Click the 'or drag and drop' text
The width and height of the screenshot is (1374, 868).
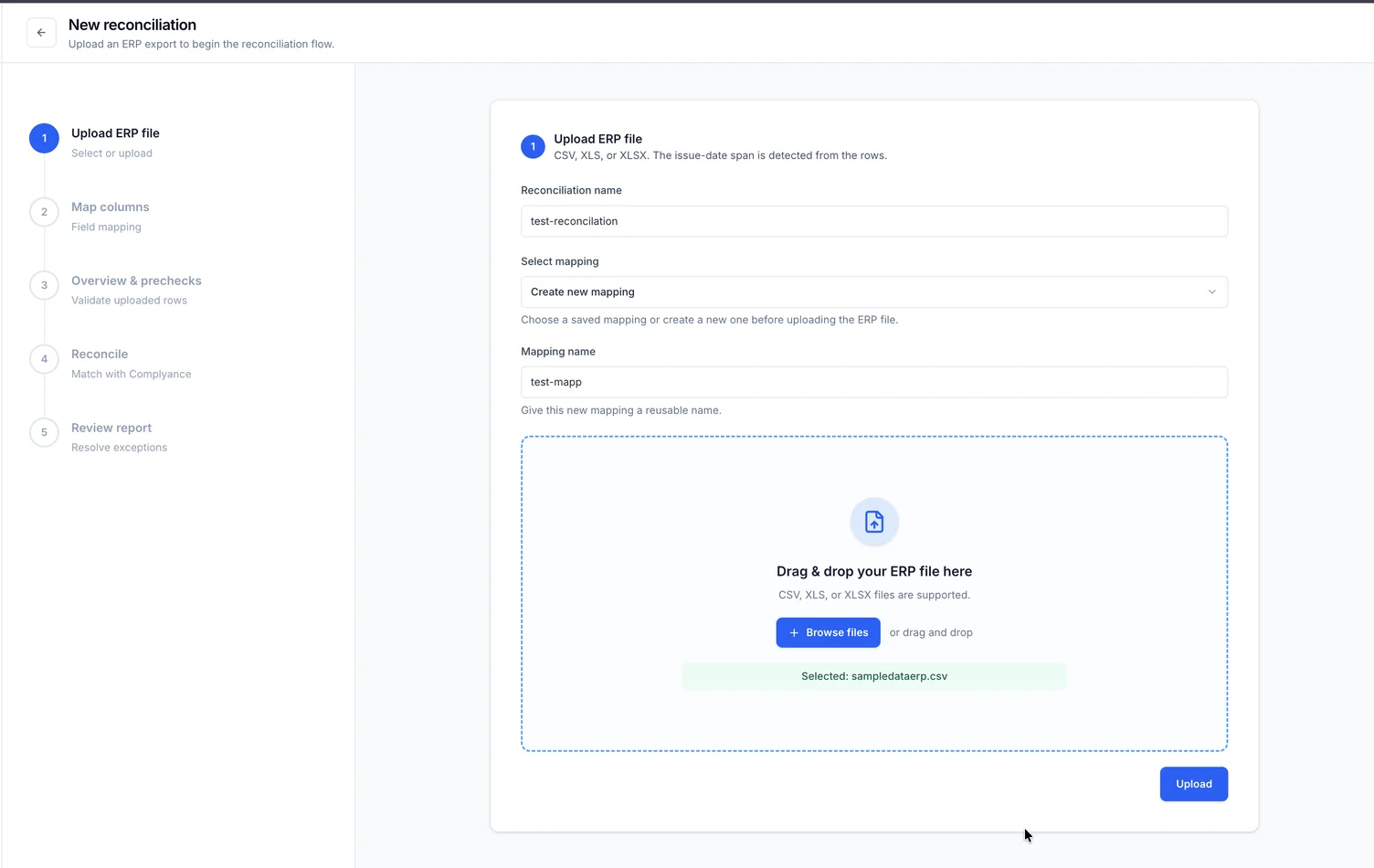[931, 632]
